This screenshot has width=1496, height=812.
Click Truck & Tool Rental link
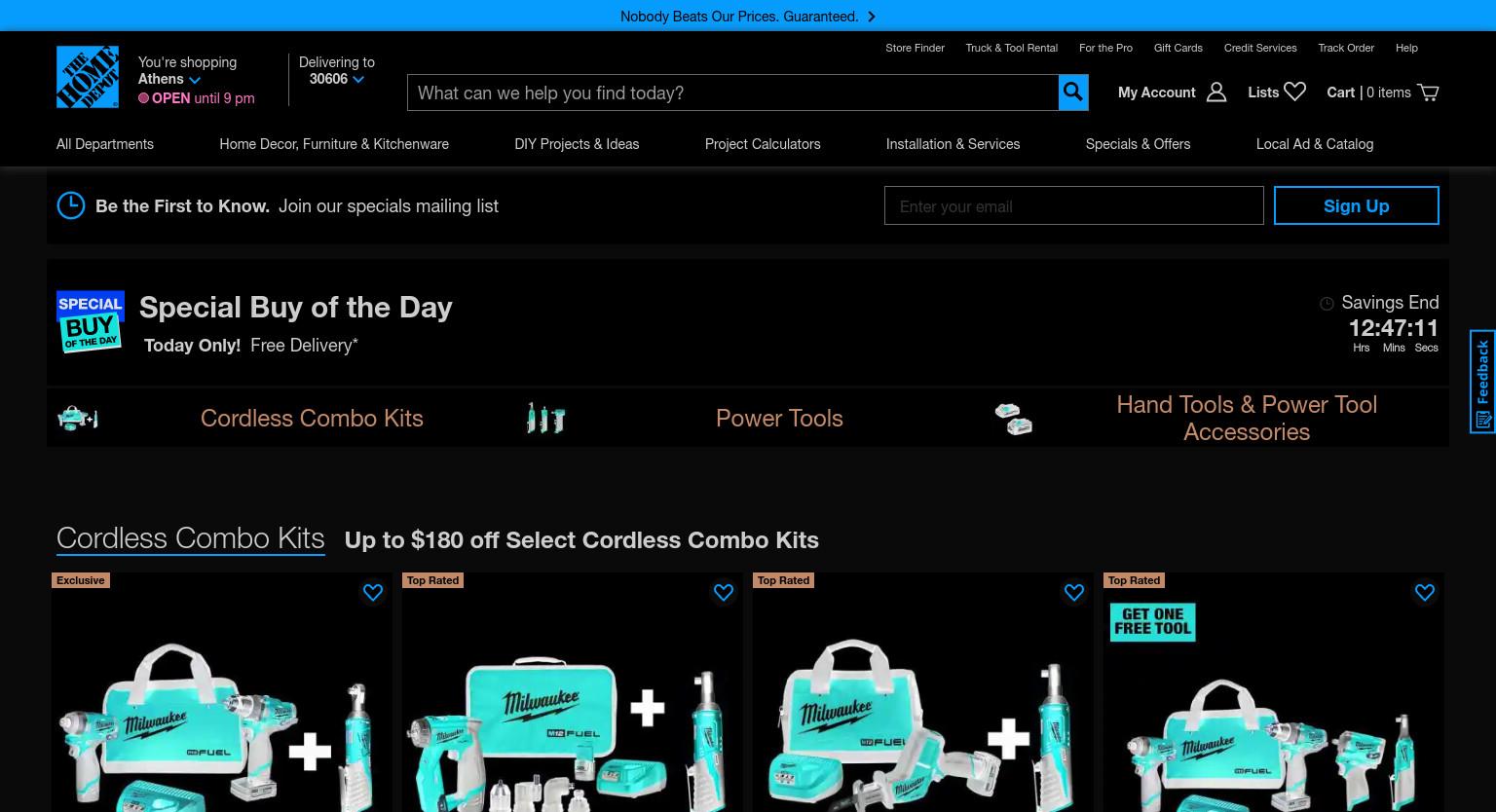tap(1011, 48)
